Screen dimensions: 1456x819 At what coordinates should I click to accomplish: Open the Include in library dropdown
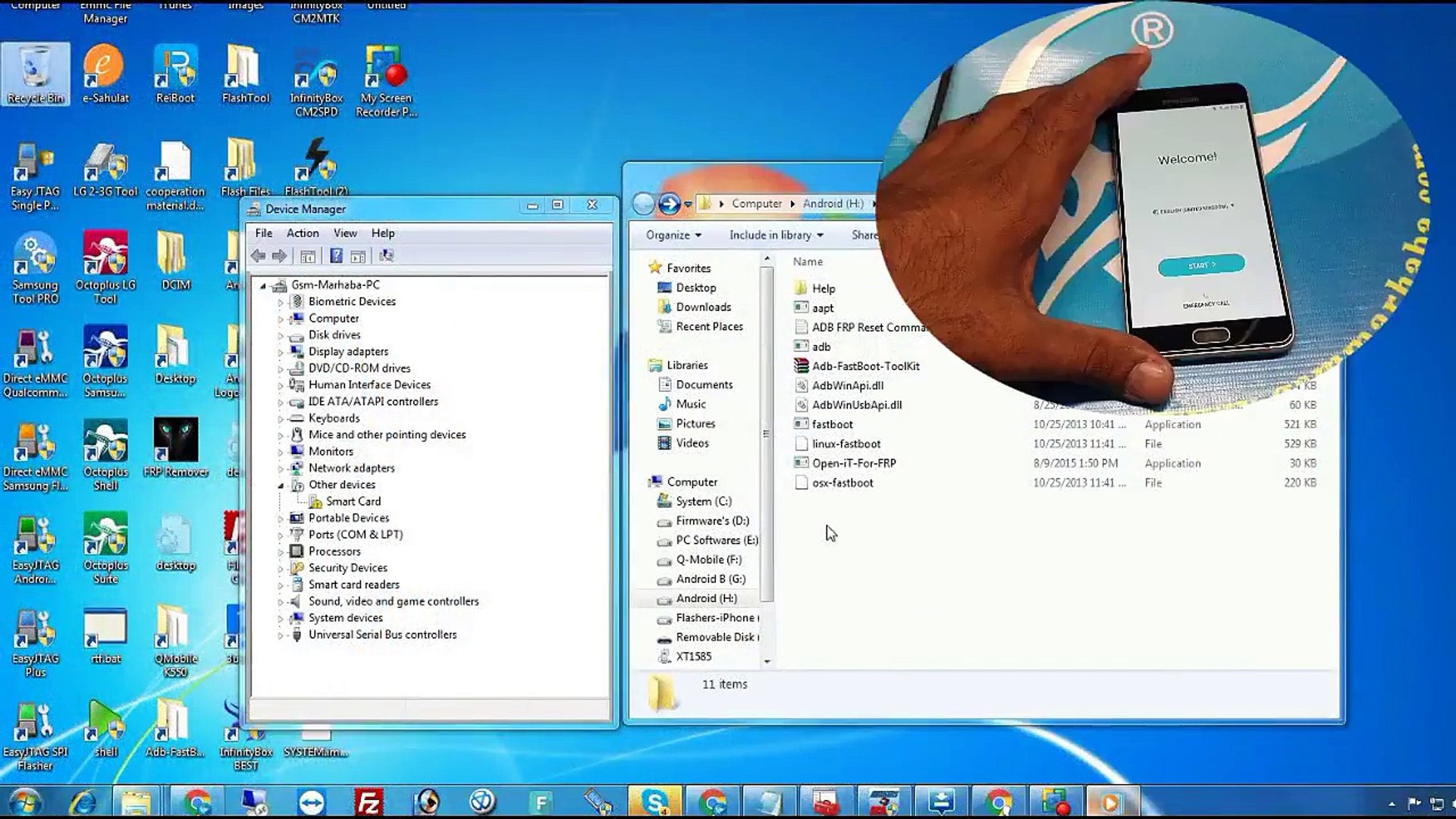[776, 235]
